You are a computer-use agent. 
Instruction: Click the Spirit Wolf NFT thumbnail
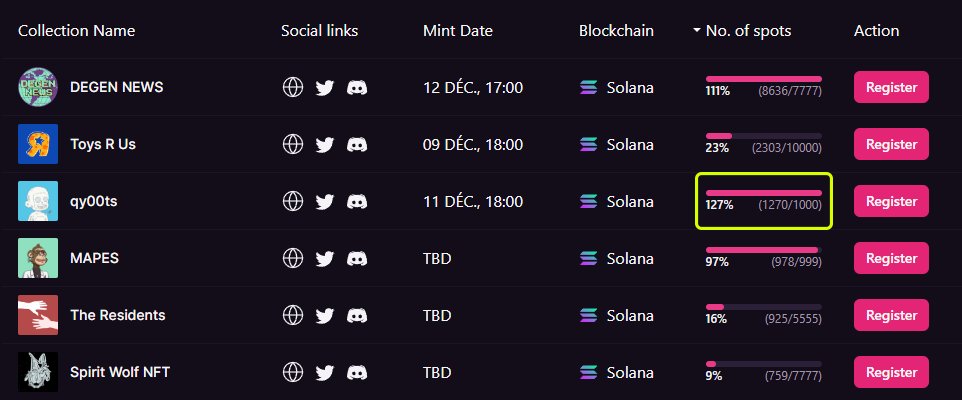tap(38, 372)
